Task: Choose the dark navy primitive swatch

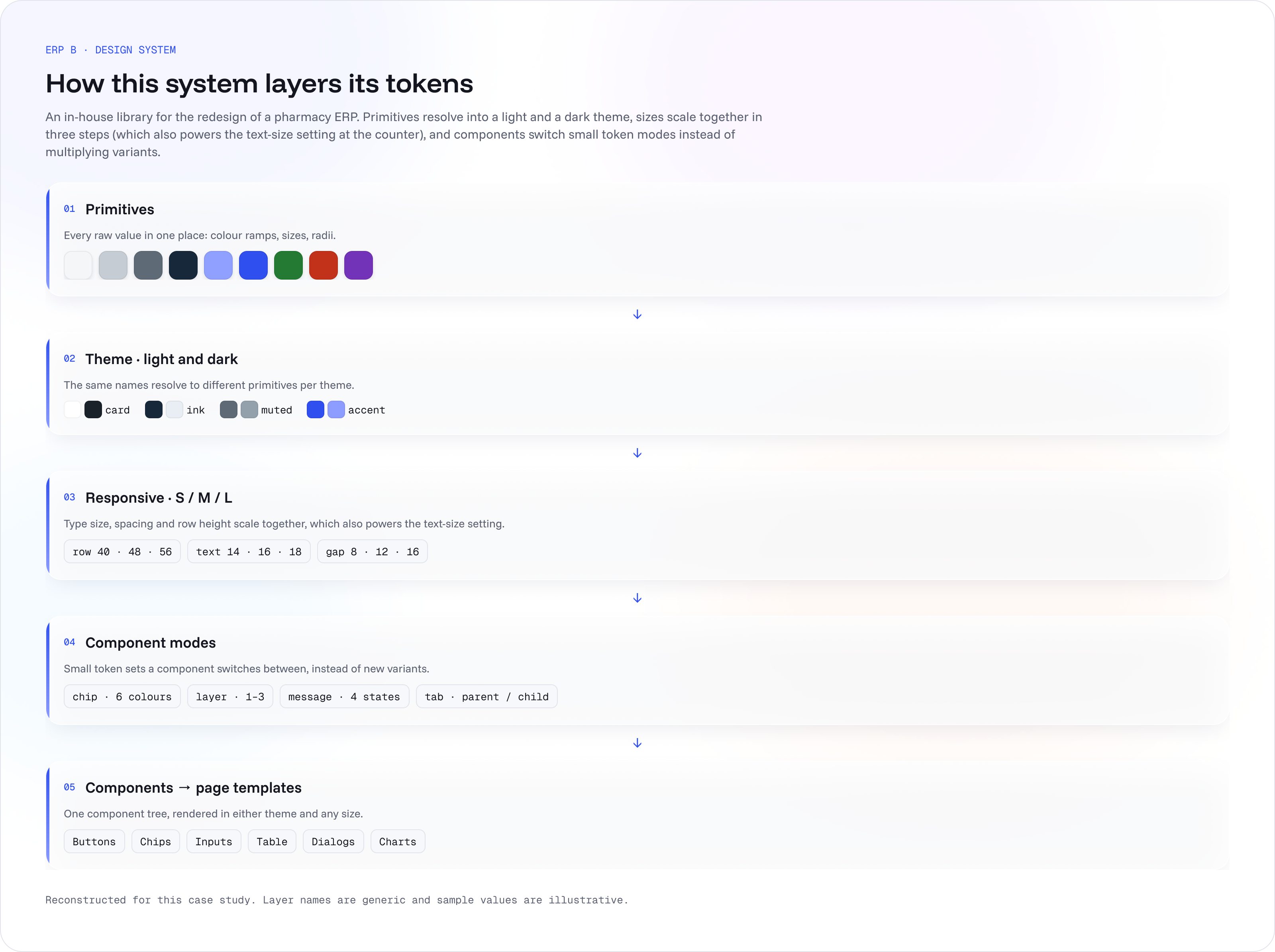Action: (x=183, y=265)
